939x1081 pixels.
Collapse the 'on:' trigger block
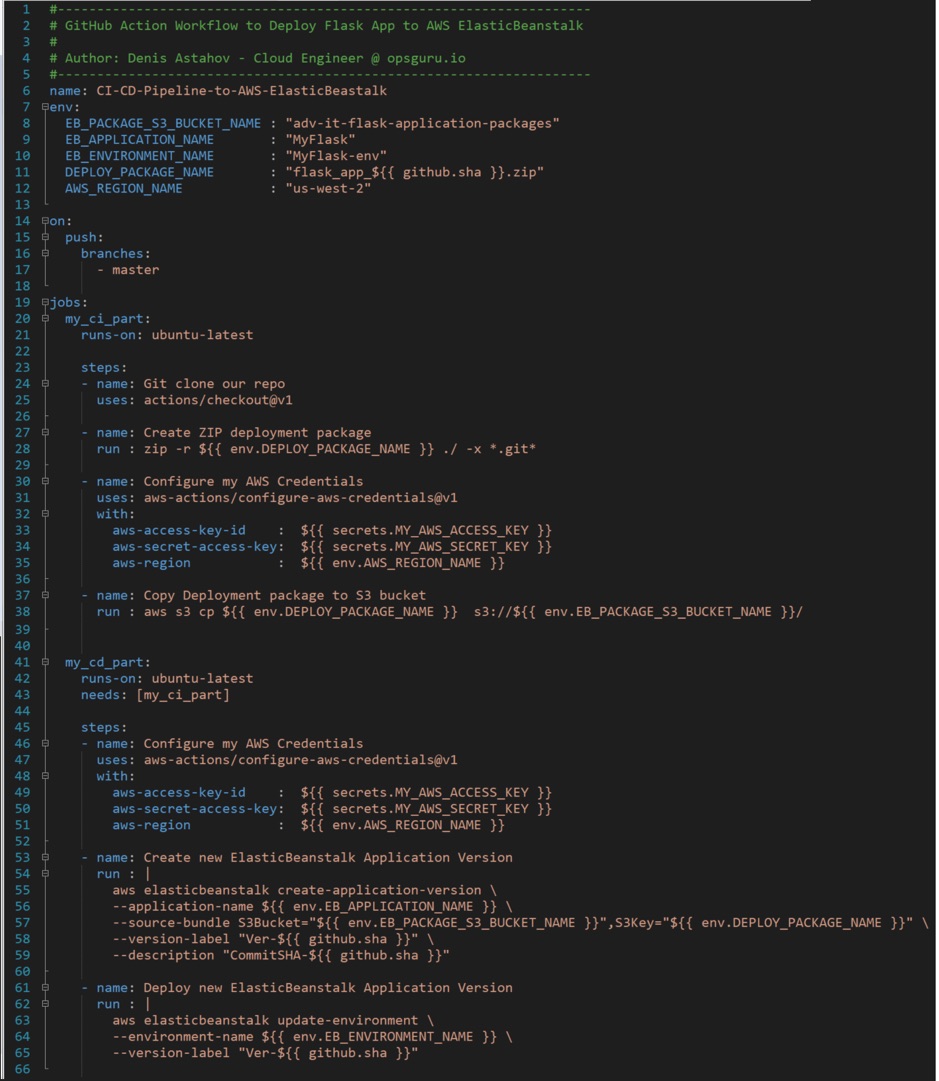pyautogui.click(x=45, y=221)
